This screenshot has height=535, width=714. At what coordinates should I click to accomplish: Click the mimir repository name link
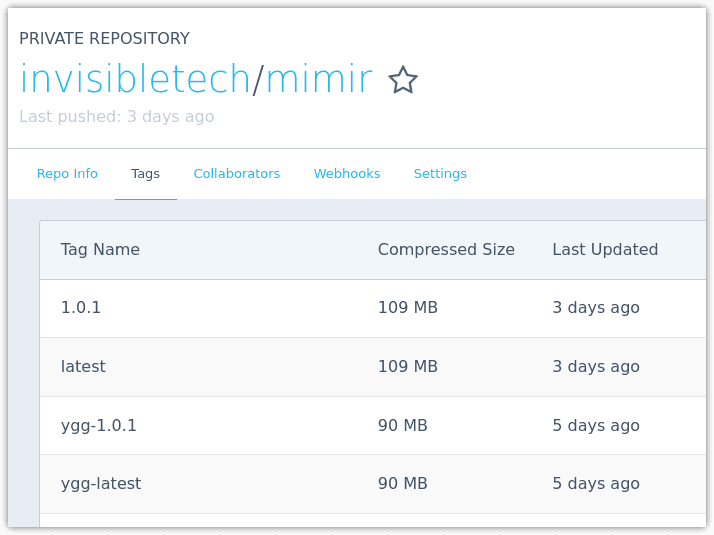click(x=319, y=79)
